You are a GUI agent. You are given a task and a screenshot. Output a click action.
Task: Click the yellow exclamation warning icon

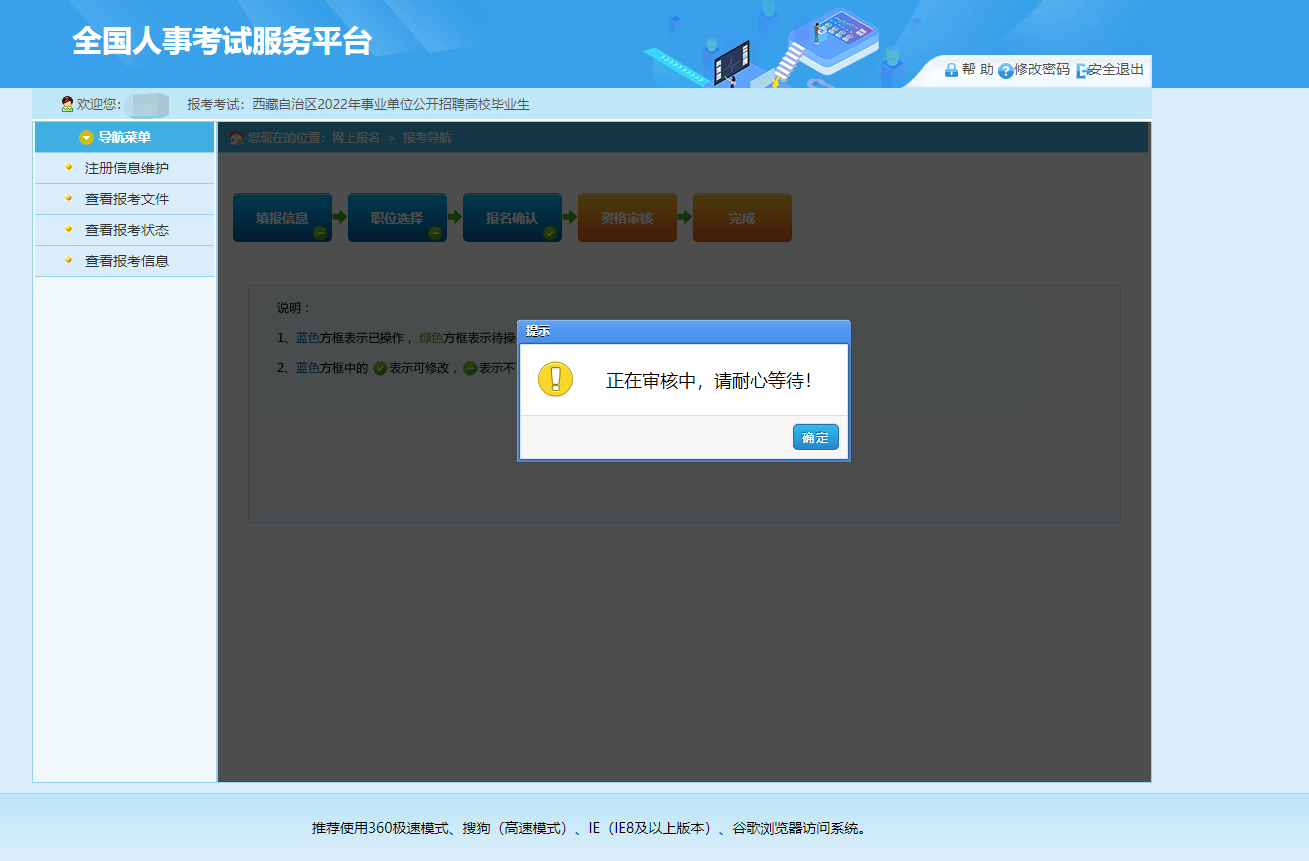(555, 379)
